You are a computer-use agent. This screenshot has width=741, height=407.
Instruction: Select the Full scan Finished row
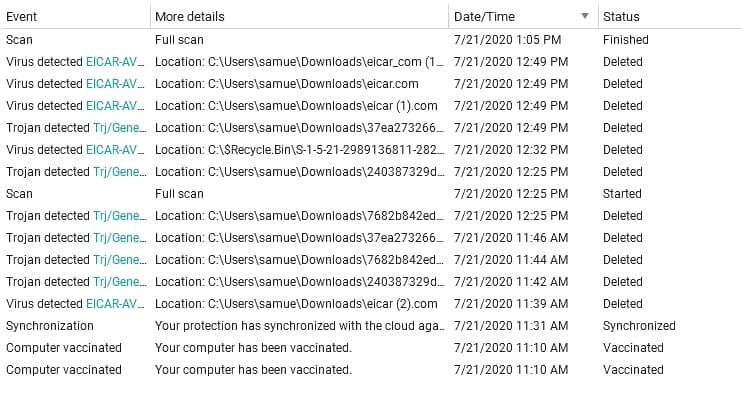pos(370,40)
